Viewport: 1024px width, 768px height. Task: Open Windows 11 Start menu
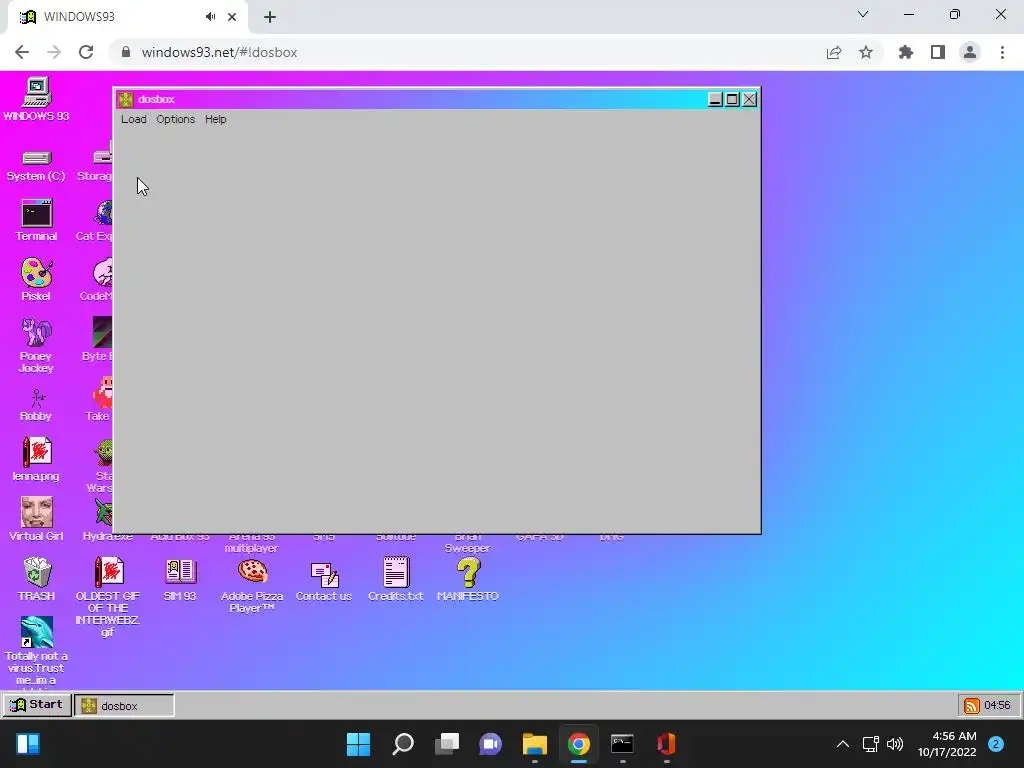(359, 744)
